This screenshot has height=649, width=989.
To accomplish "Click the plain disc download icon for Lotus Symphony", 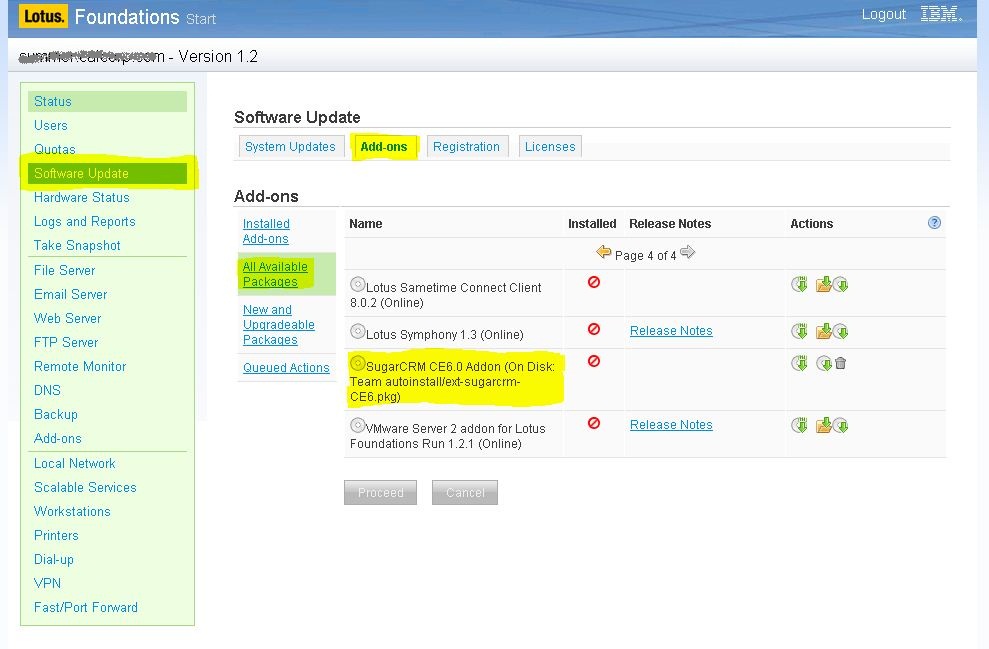I will [x=841, y=332].
